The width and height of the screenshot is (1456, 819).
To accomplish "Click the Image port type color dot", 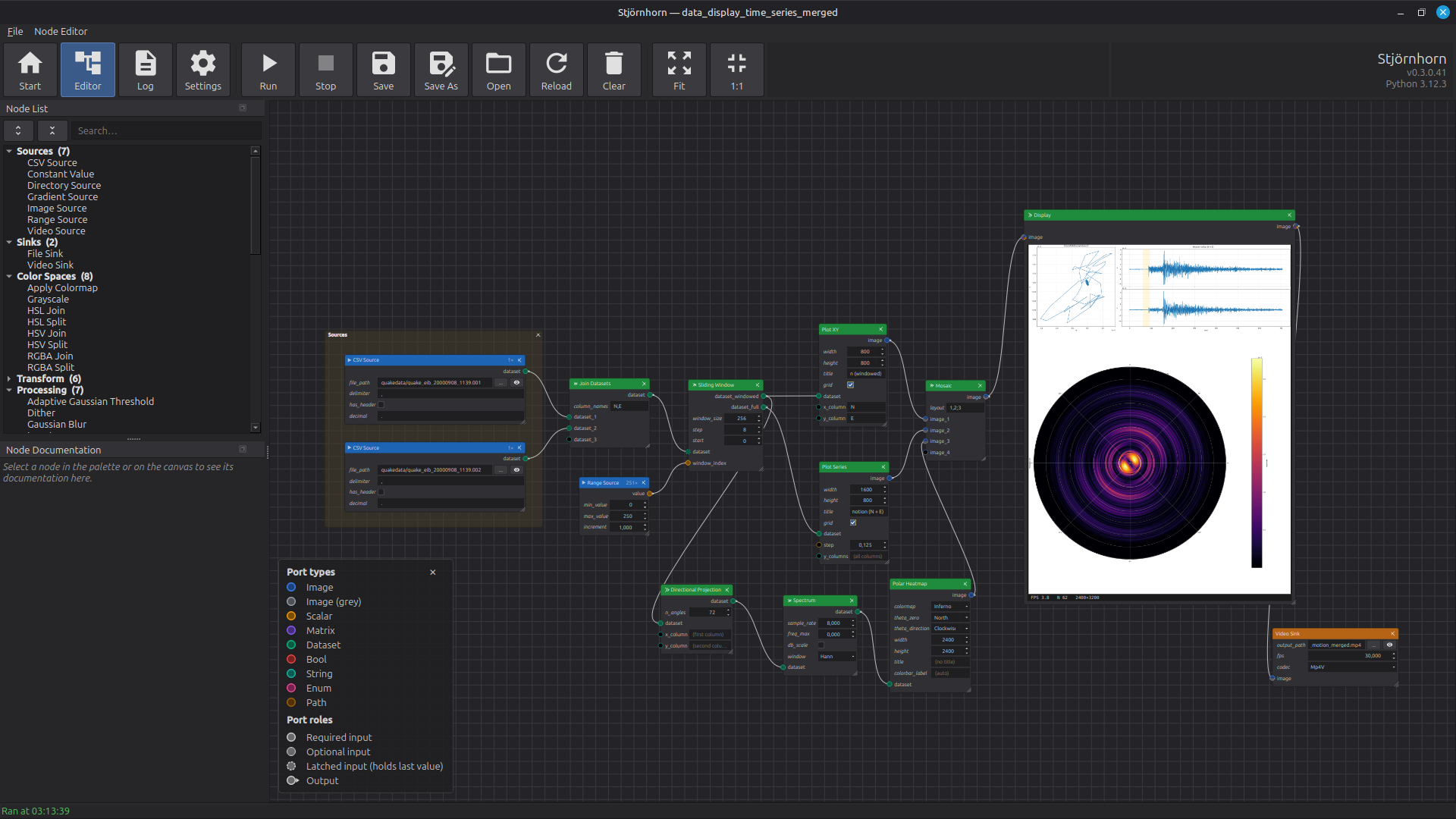I will click(291, 588).
